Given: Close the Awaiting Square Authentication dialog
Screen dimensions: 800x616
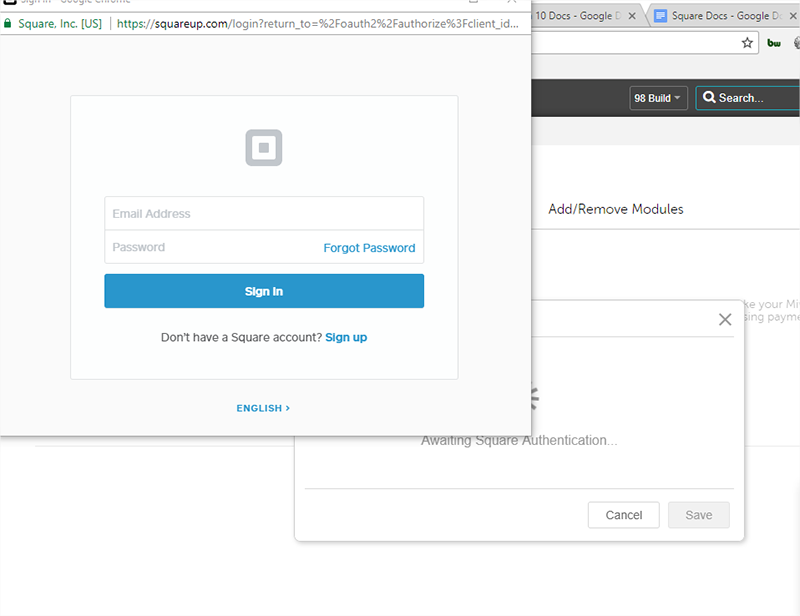Looking at the screenshot, I should coord(725,319).
